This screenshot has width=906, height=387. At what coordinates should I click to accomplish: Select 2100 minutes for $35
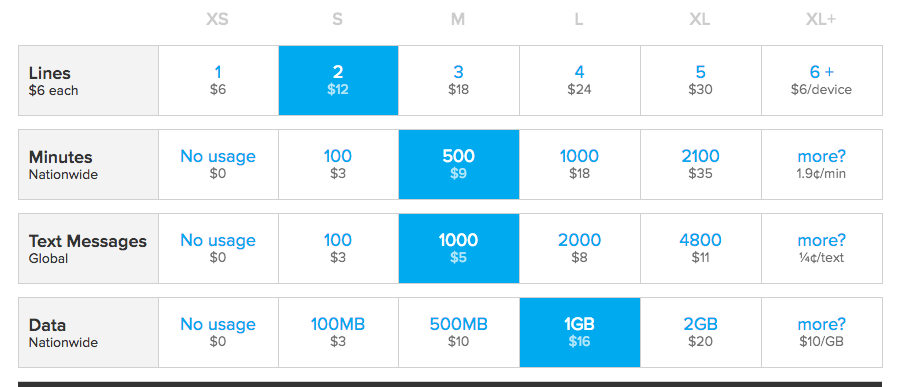pos(701,165)
